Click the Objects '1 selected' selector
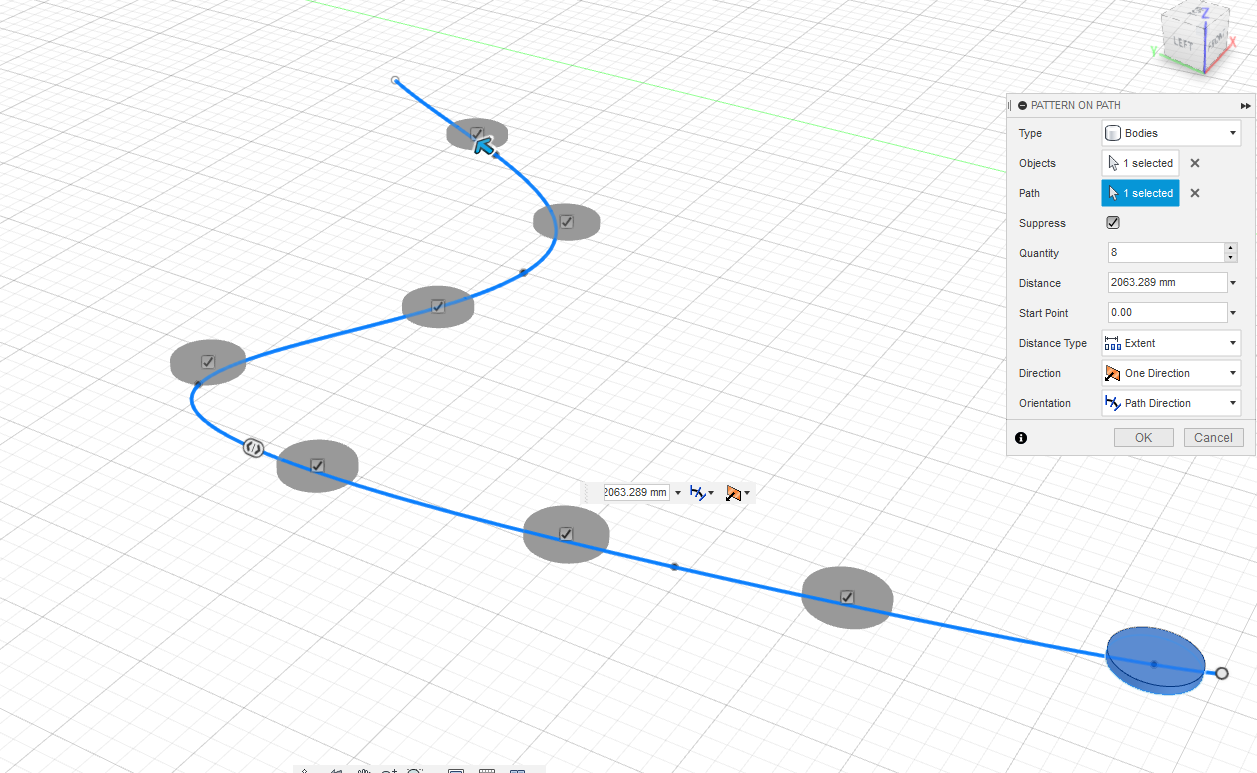The width and height of the screenshot is (1257, 773). [1140, 163]
